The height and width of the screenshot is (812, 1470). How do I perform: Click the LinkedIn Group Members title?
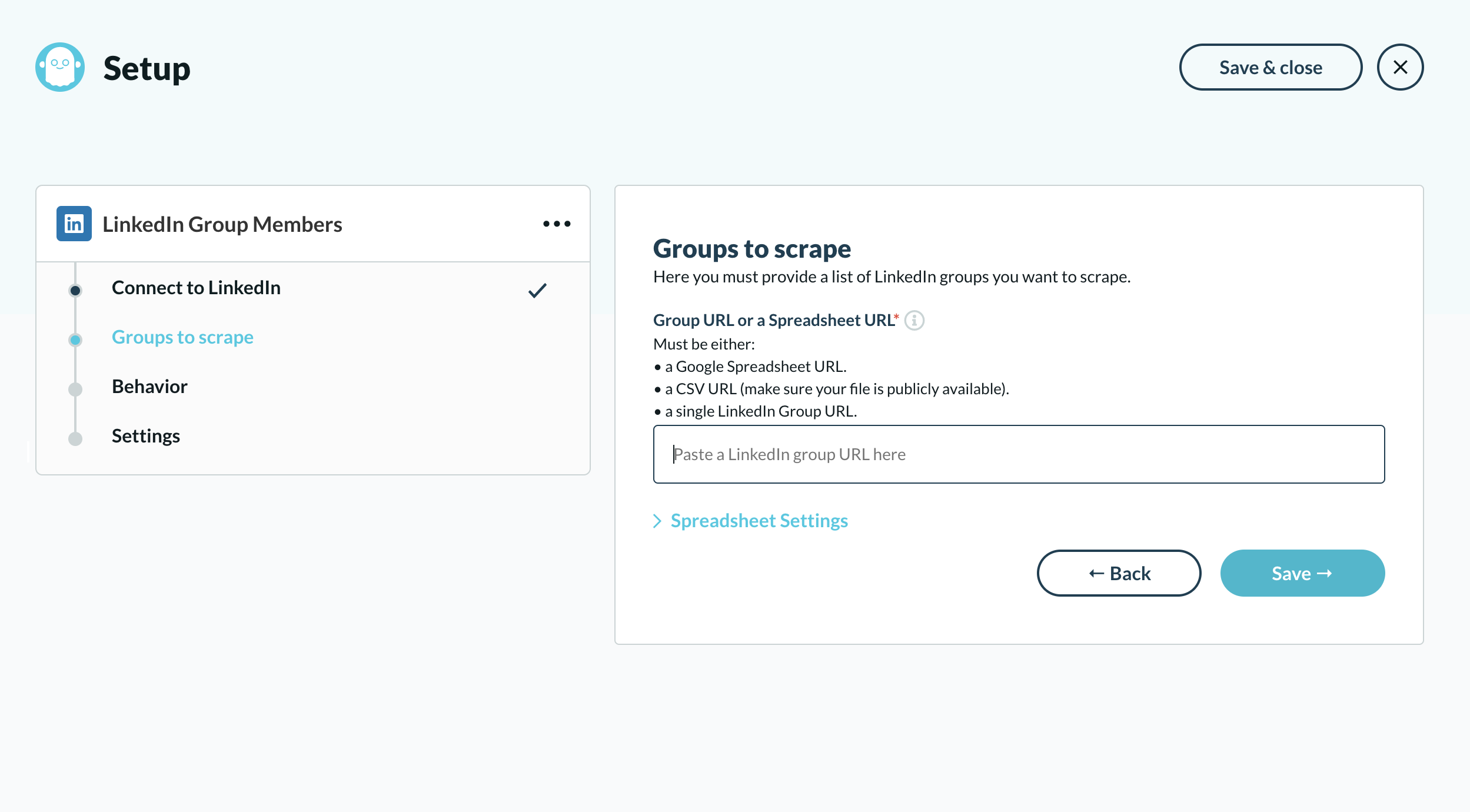(222, 224)
